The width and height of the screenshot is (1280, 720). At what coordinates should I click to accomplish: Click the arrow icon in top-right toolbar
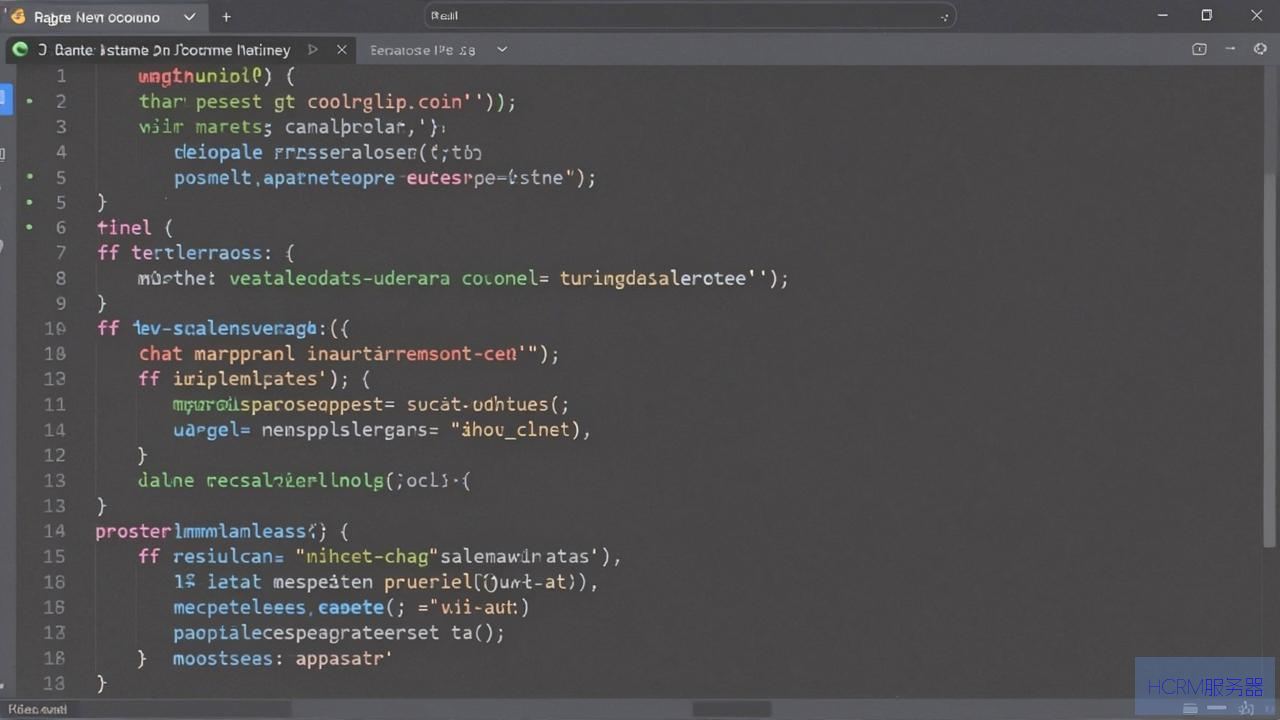[x=1231, y=49]
